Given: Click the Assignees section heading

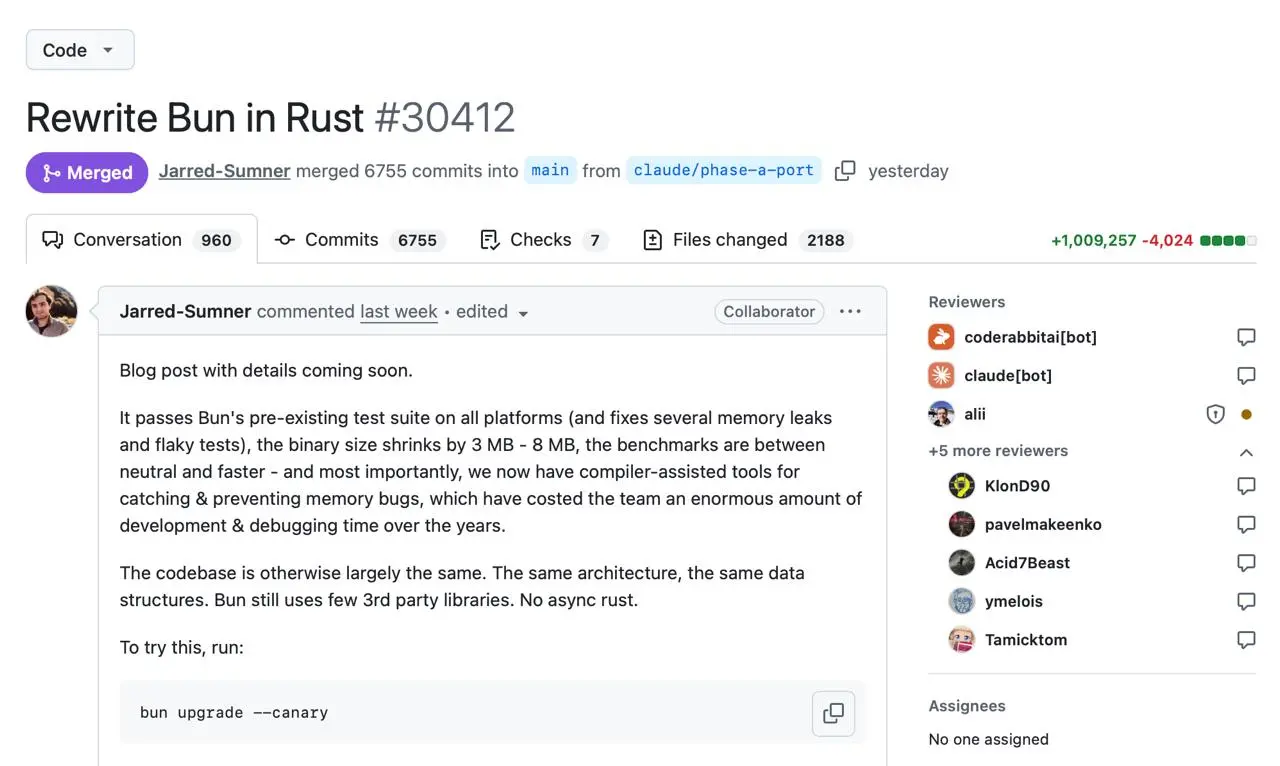Looking at the screenshot, I should 967,706.
